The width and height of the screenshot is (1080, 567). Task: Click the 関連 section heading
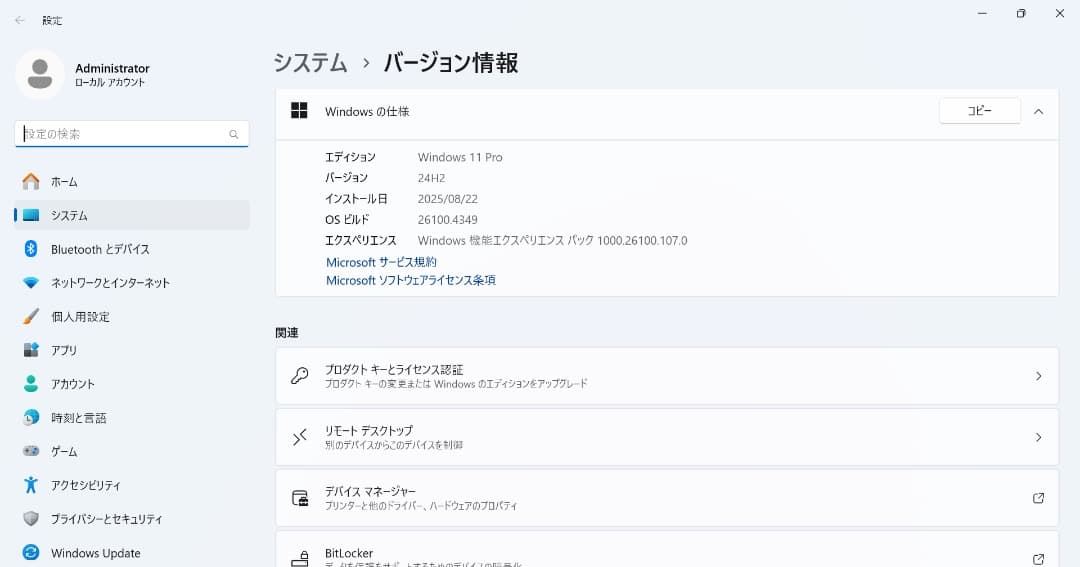coord(287,333)
